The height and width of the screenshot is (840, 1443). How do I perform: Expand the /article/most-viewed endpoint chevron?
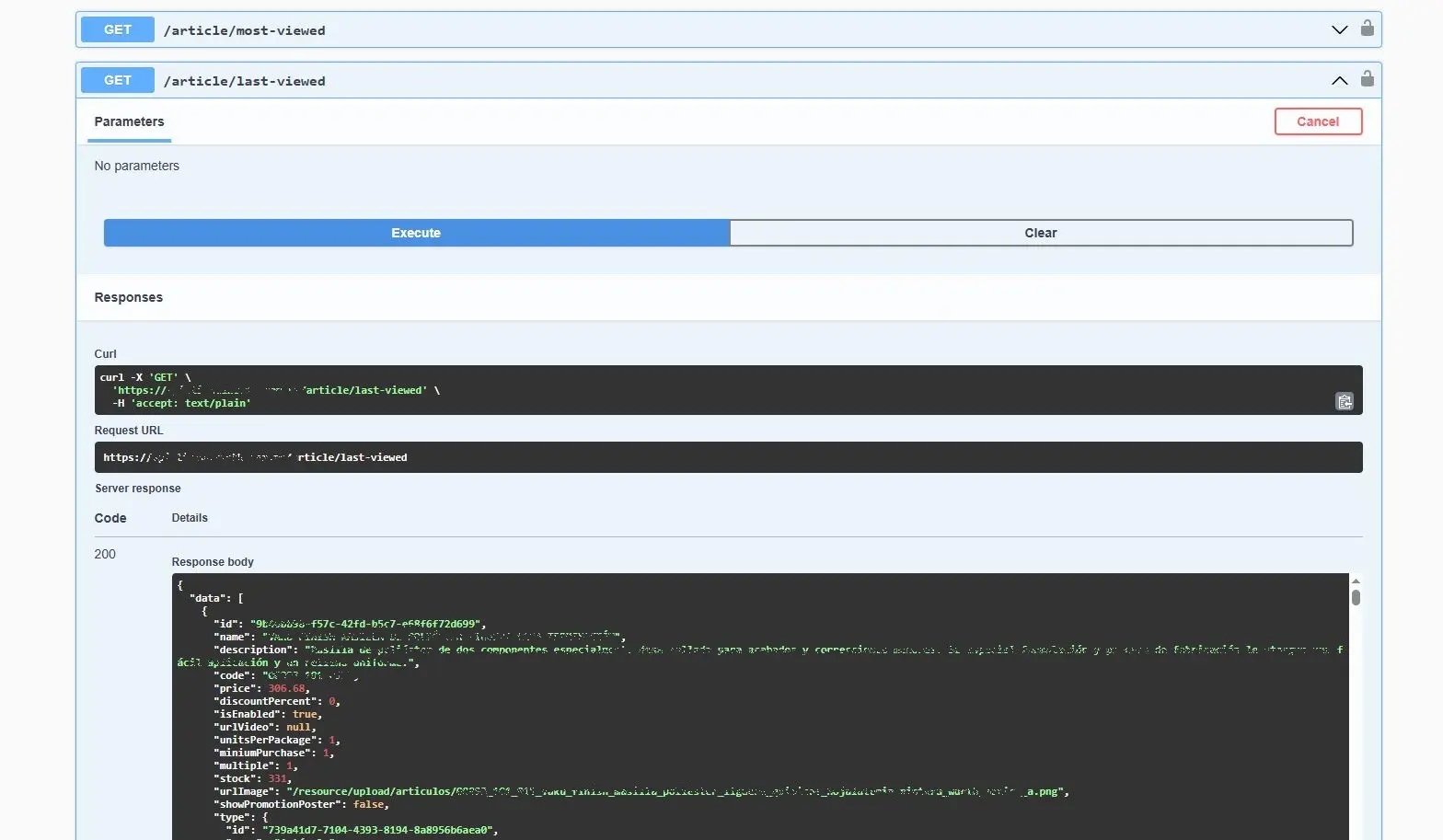coord(1339,29)
